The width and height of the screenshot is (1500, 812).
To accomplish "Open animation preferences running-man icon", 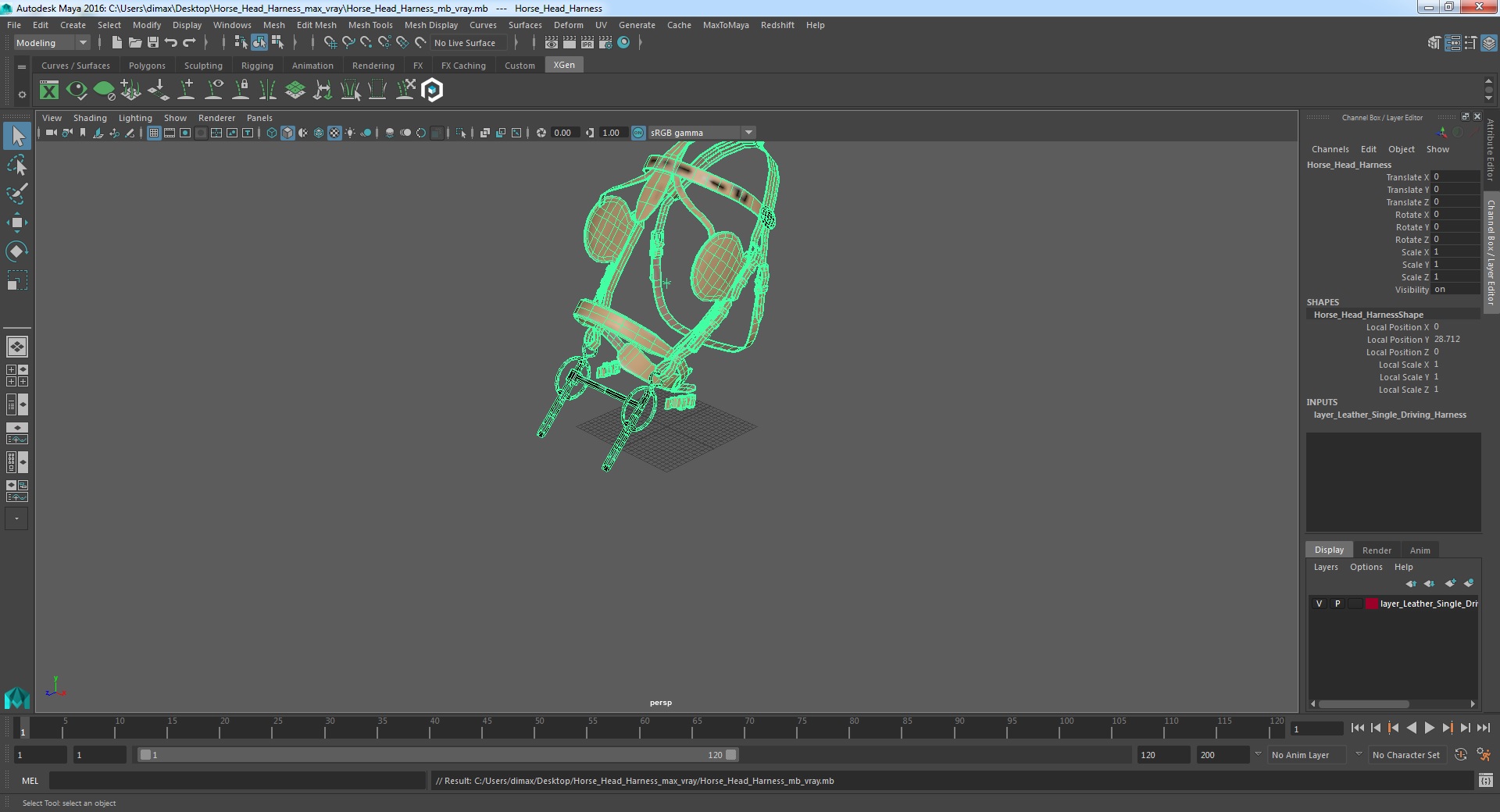I will click(x=1484, y=755).
